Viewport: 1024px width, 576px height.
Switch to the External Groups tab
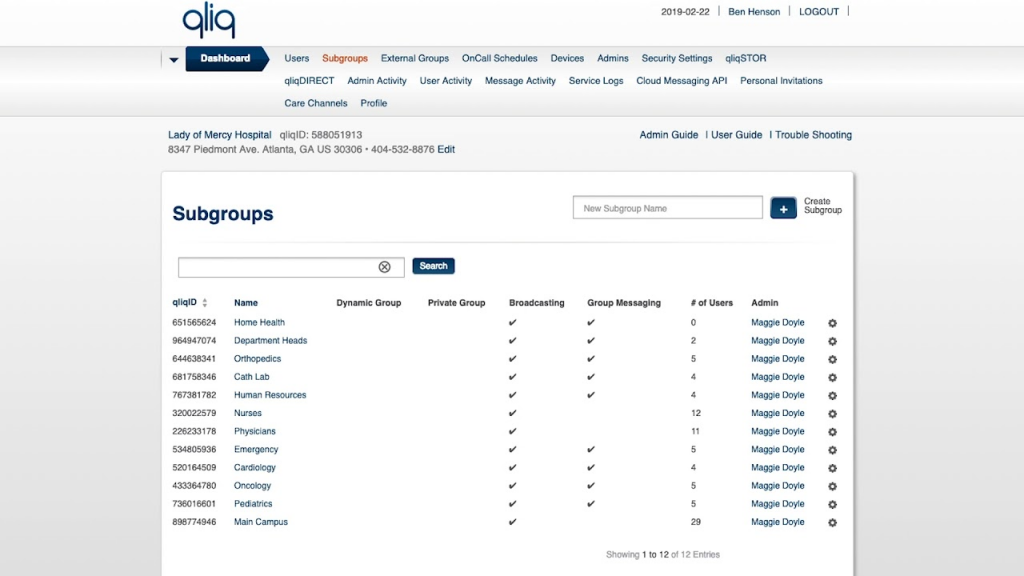coord(414,58)
